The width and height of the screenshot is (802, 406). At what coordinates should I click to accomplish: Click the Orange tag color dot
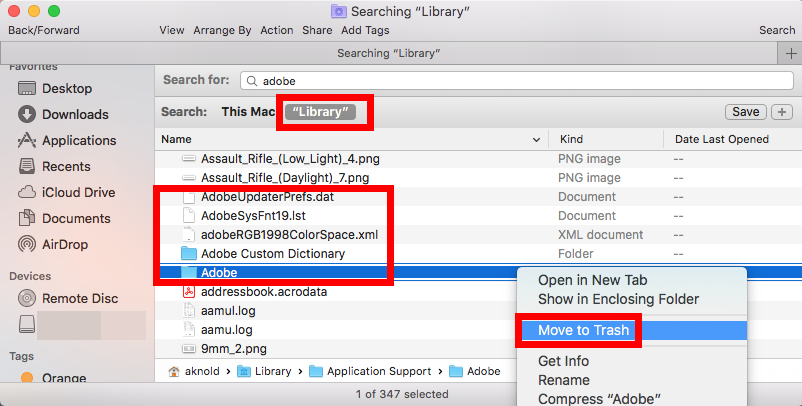(x=27, y=379)
